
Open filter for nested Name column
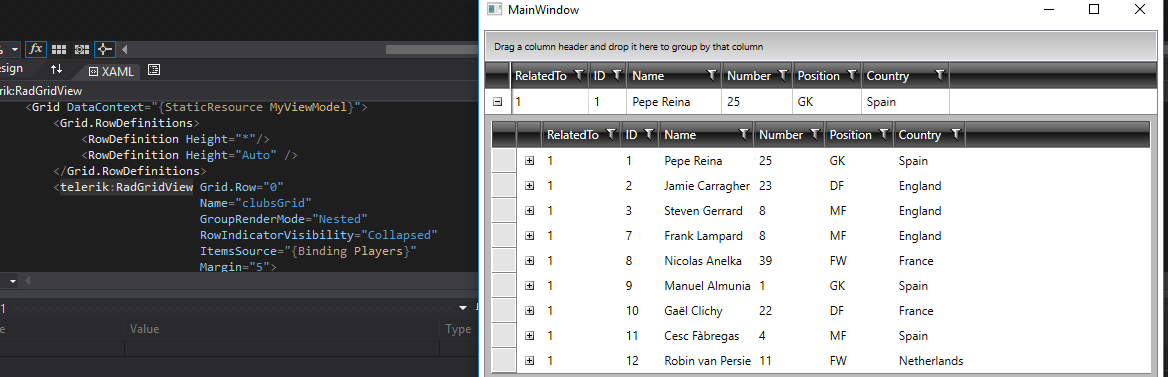[x=743, y=134]
